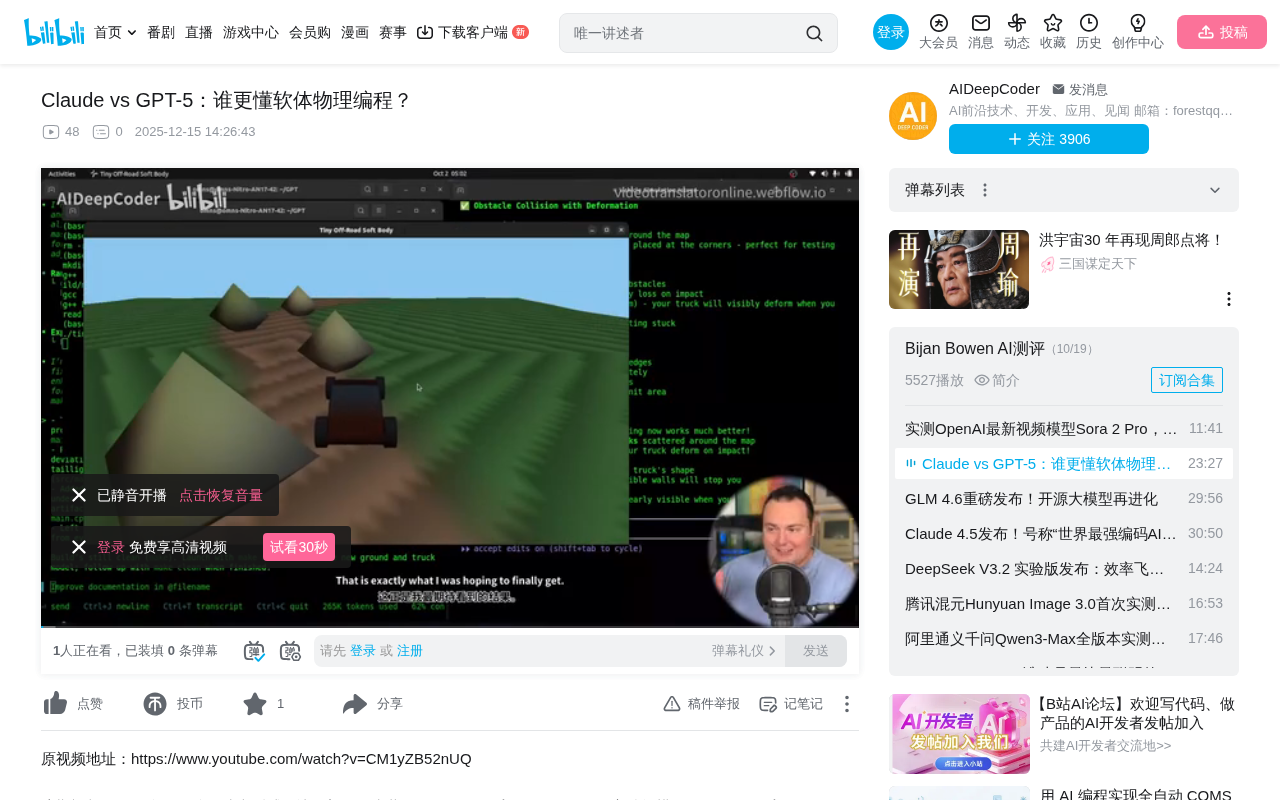Share video with 分享 arrow icon
The image size is (1280, 800).
355,704
